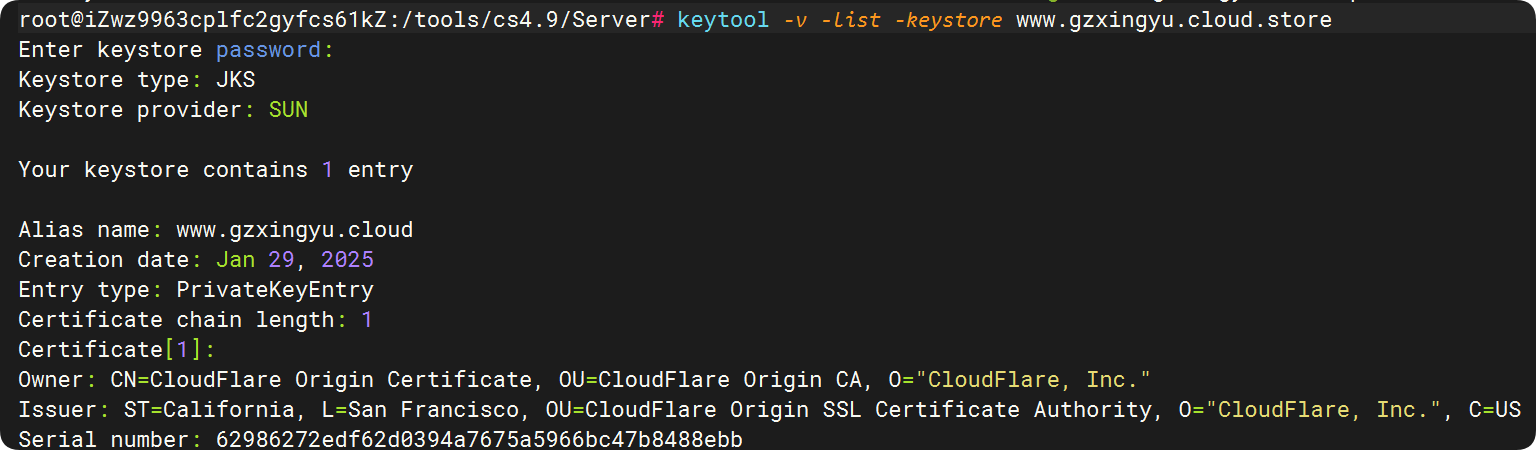Click the PrivateKeyEntry entry type value
This screenshot has width=1536, height=450.
[x=275, y=290]
